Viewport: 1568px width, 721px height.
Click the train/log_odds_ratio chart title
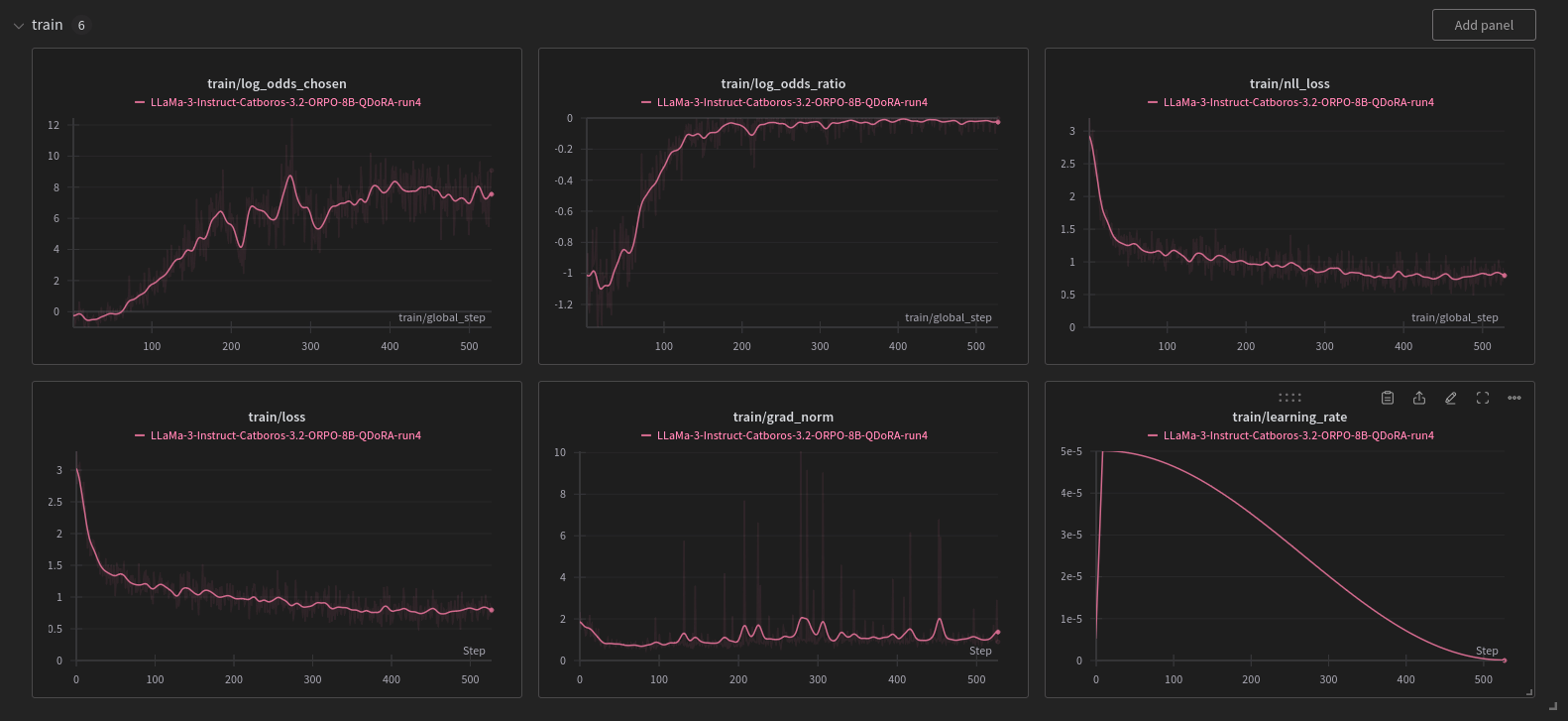(783, 84)
